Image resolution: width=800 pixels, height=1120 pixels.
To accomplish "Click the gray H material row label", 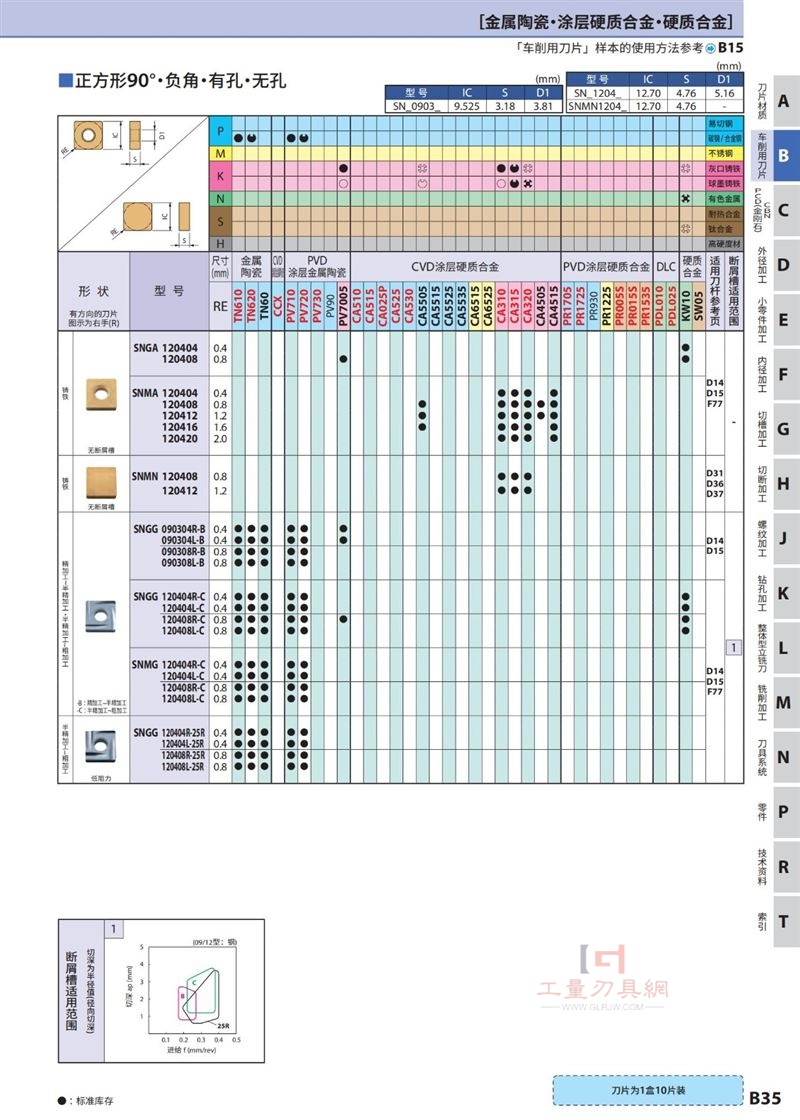I will click(x=220, y=244).
